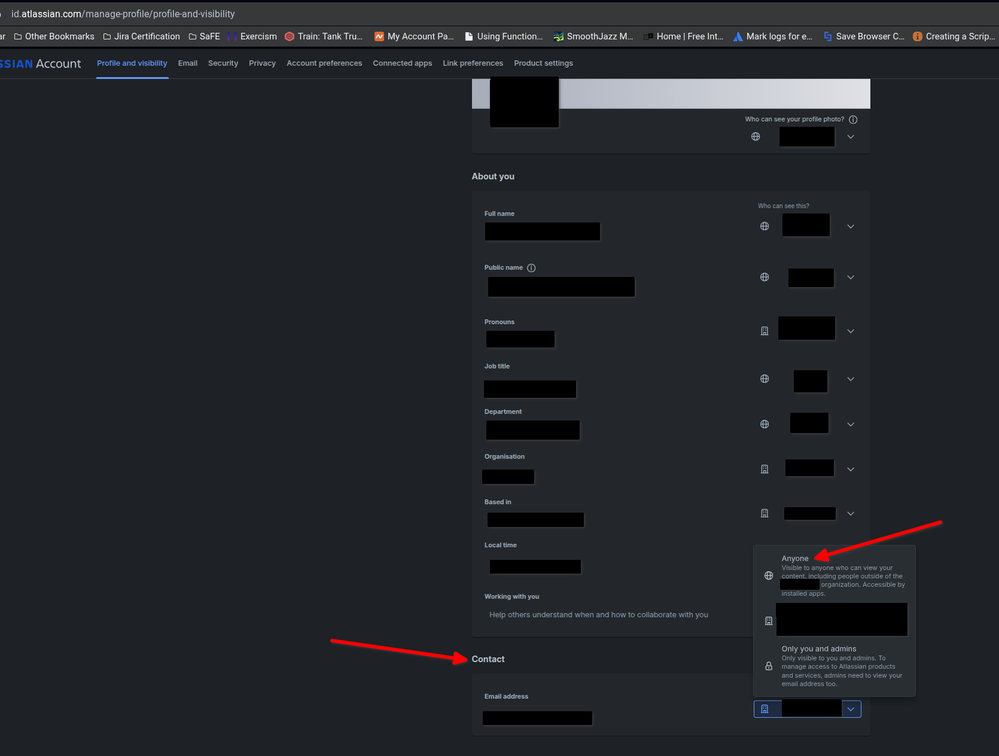Click the Pronouns input field
The height and width of the screenshot is (756, 999).
coord(520,339)
